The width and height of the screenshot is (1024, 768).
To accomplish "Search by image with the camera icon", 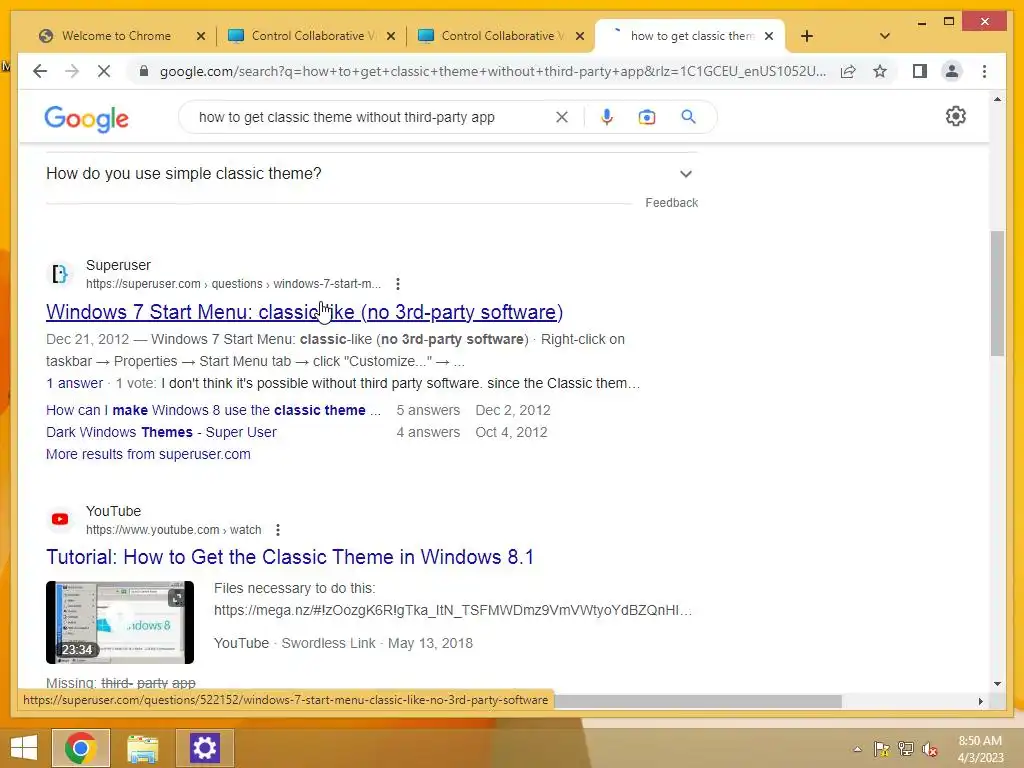I will click(647, 117).
